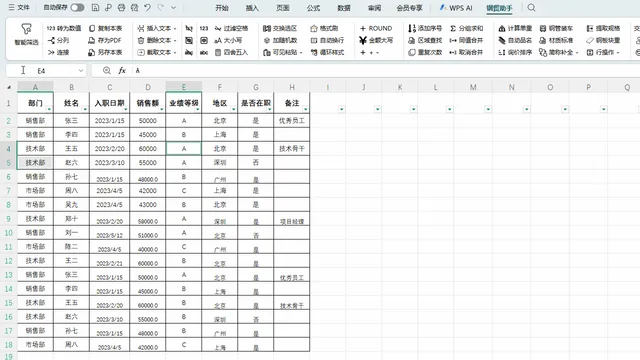
Task: Click 自动品名 auto product name tool
Action: (515, 40)
